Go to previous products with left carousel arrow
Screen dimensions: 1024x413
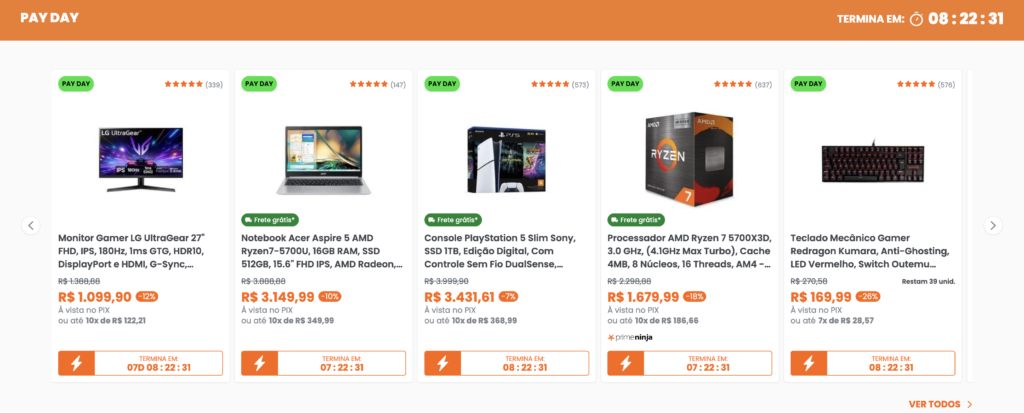31,225
